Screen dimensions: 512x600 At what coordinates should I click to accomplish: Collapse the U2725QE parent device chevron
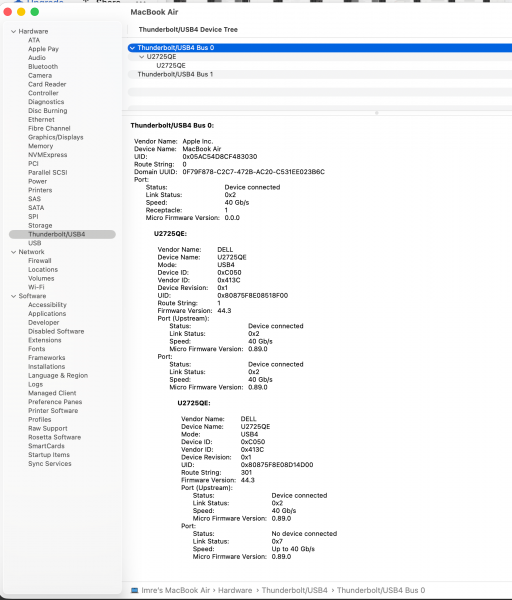click(142, 57)
